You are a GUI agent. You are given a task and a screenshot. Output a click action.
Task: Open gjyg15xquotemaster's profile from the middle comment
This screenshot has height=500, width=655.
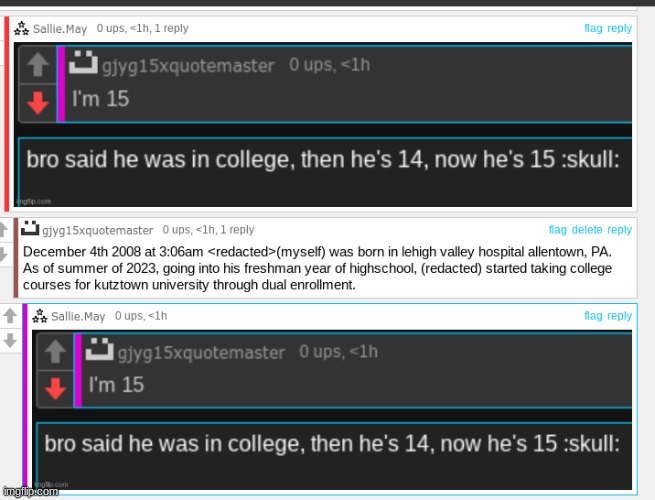(97, 230)
